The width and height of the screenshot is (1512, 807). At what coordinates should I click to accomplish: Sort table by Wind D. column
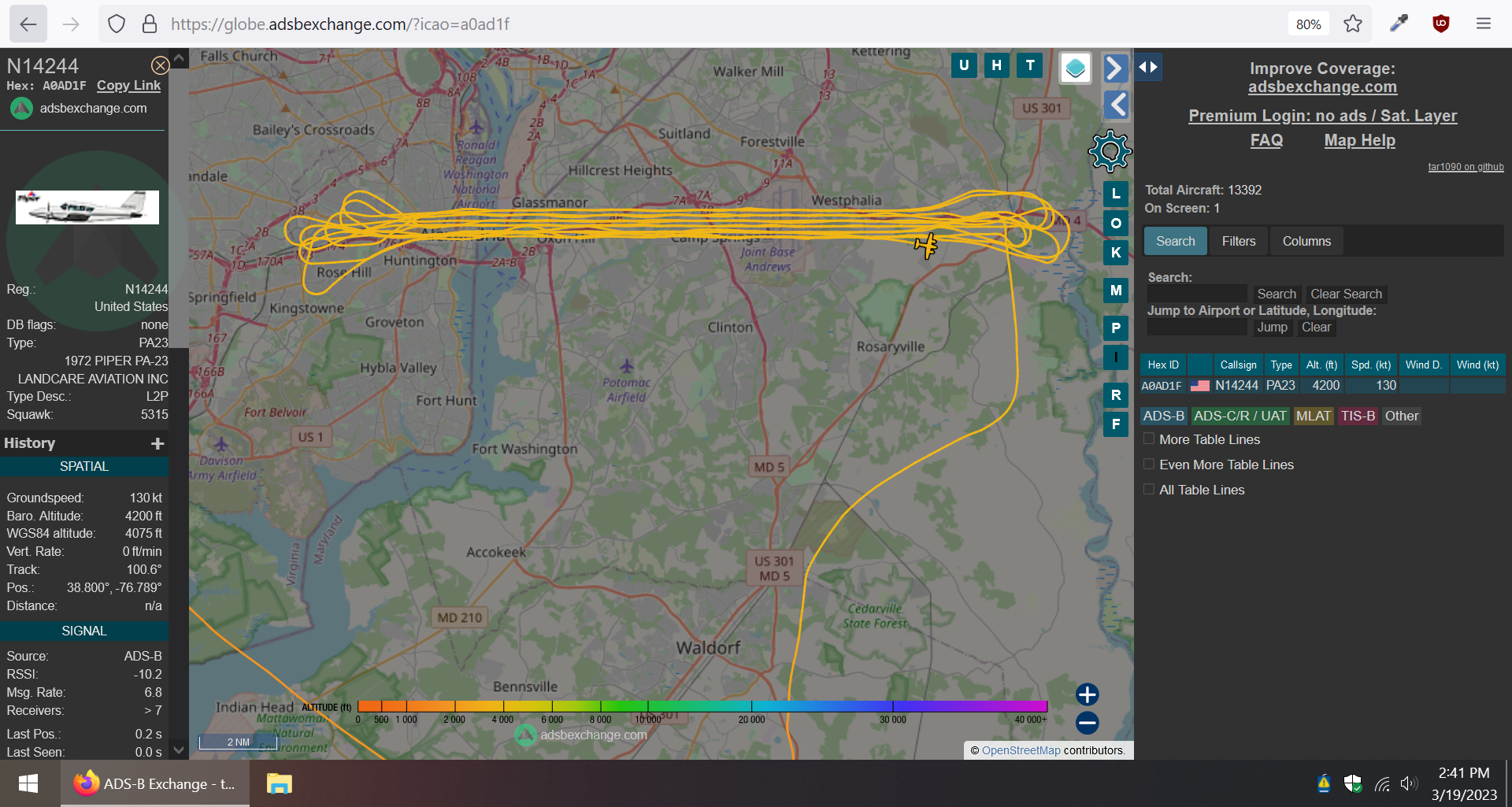pos(1424,365)
